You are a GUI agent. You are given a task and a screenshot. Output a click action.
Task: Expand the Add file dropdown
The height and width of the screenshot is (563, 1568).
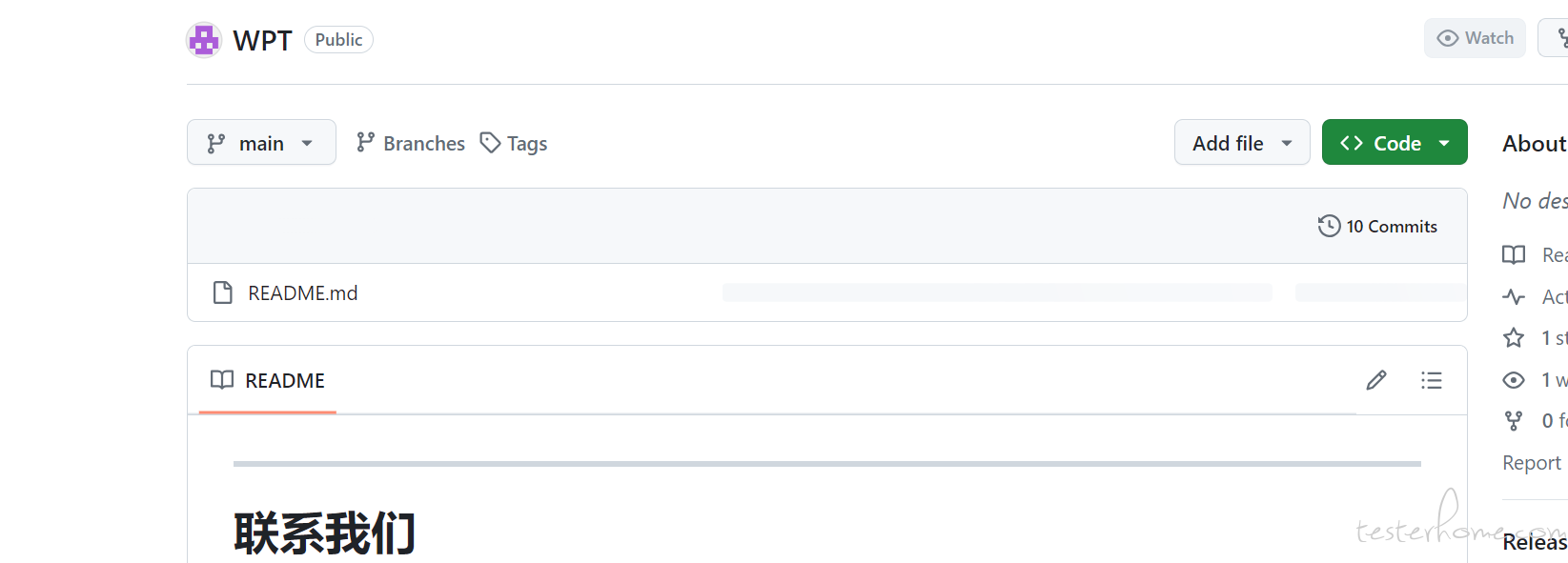coord(1242,142)
